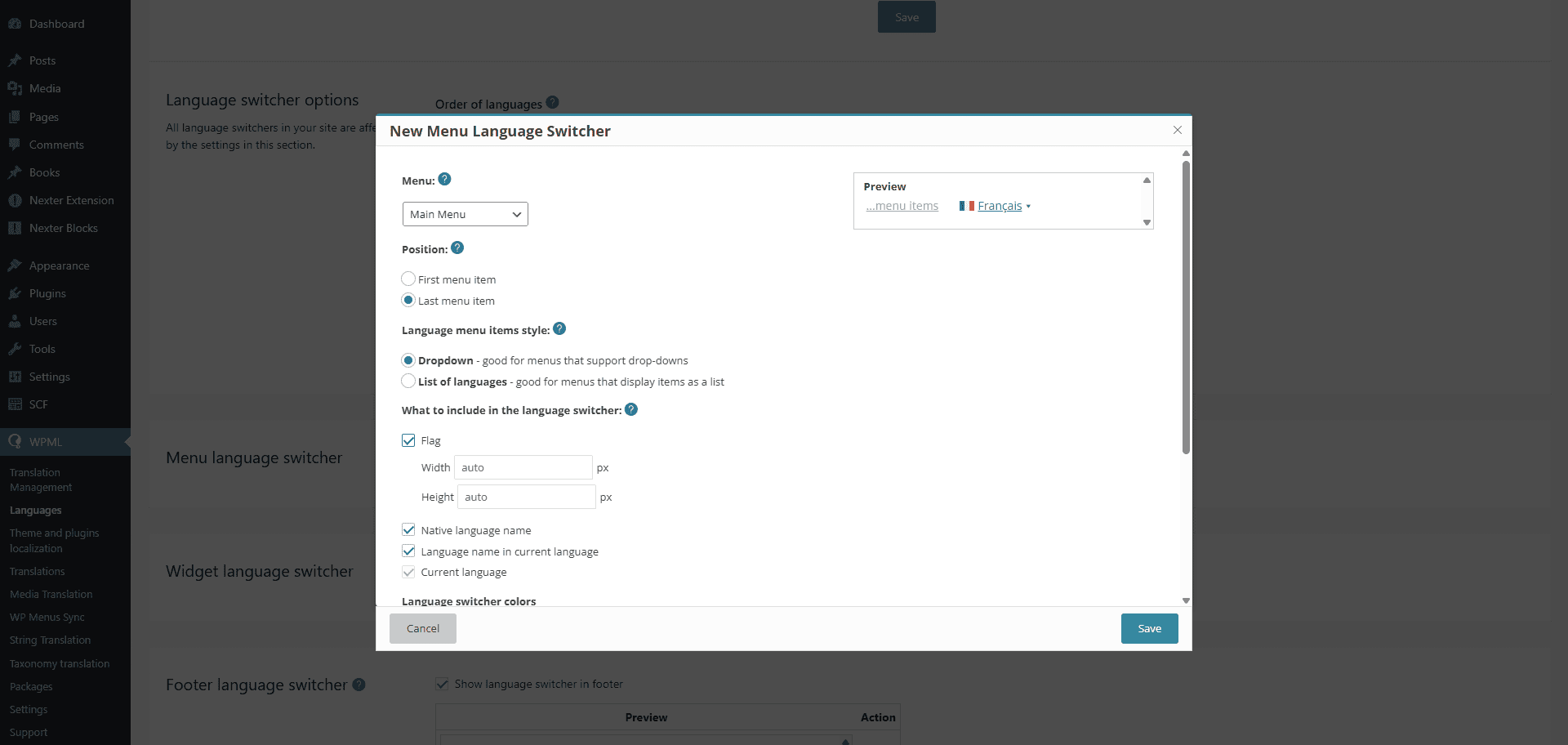Click the French flag in the preview
This screenshot has height=745, width=1568.
click(x=966, y=206)
